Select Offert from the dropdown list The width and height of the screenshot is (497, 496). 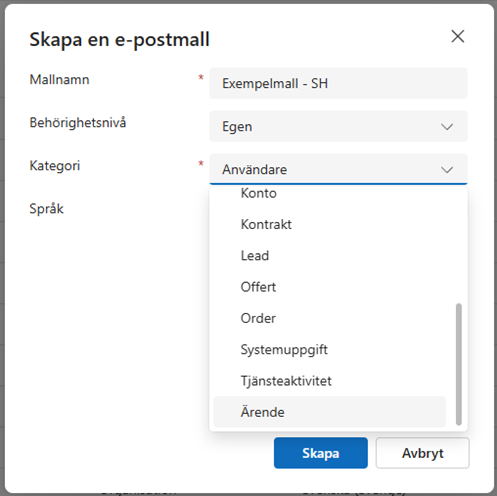pyautogui.click(x=330, y=287)
